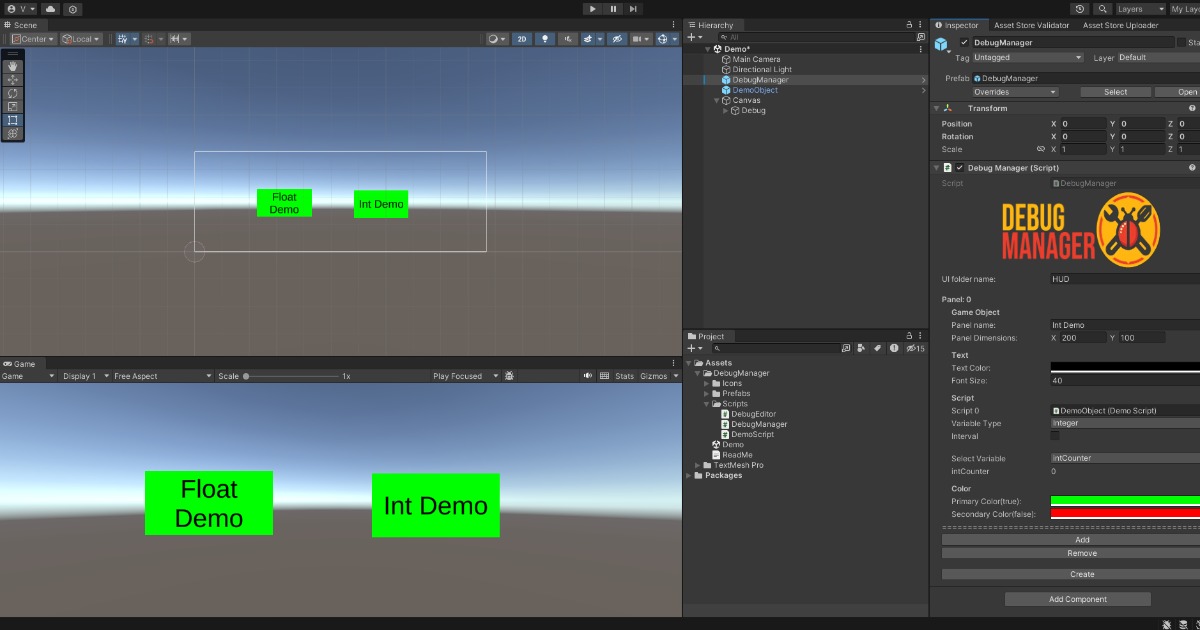Viewport: 1200px width, 630px height.
Task: Toggle scene lighting with the bulb icon
Action: 545,38
